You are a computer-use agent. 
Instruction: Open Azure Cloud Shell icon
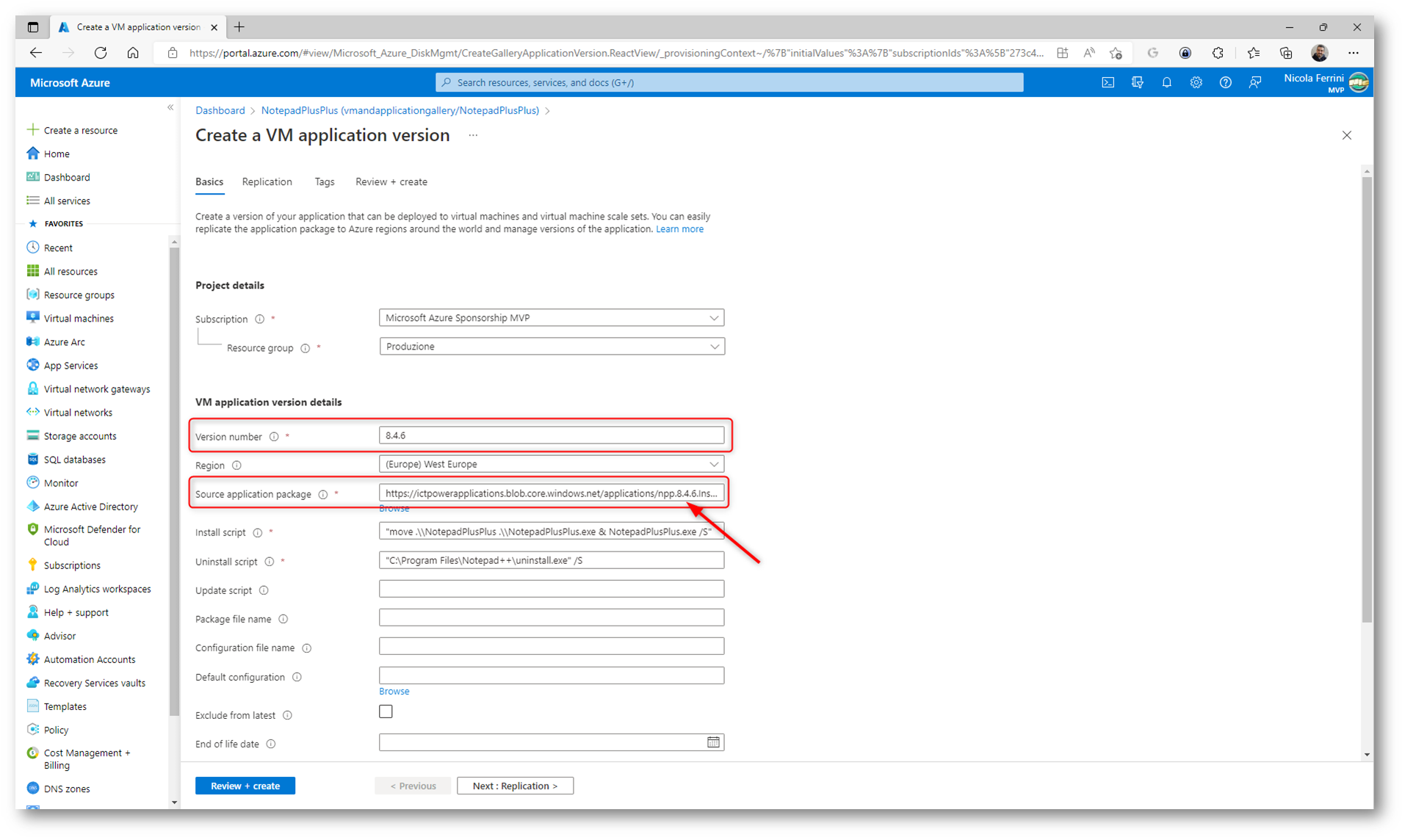pos(1108,83)
